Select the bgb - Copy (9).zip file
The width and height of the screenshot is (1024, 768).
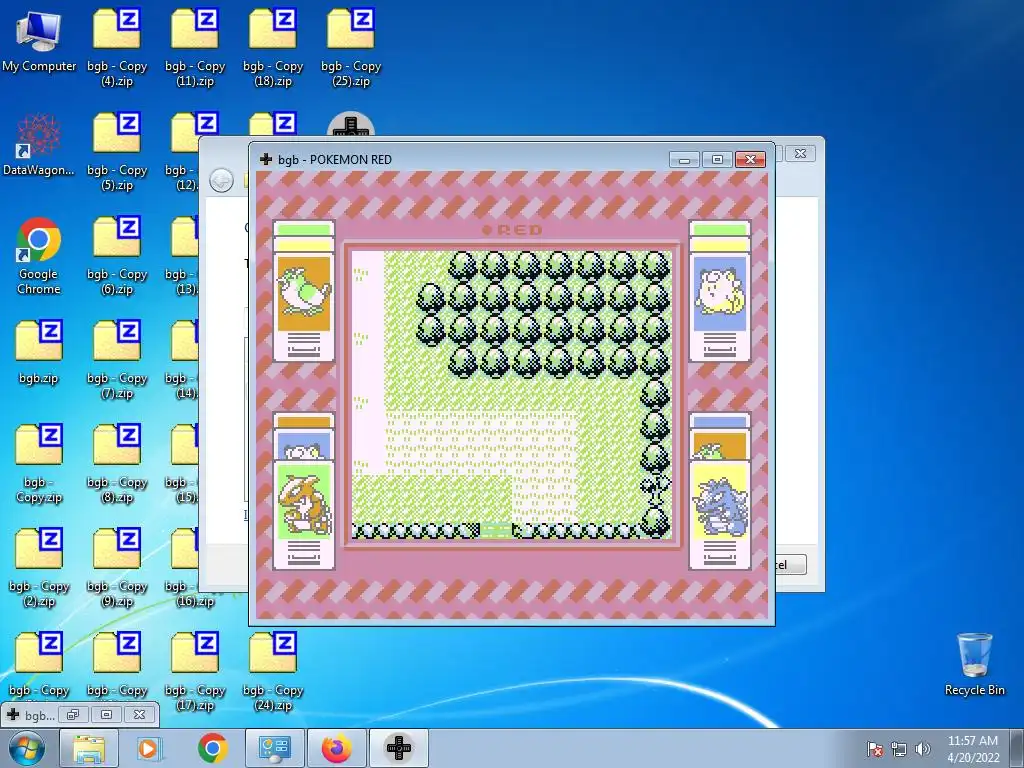click(x=117, y=568)
